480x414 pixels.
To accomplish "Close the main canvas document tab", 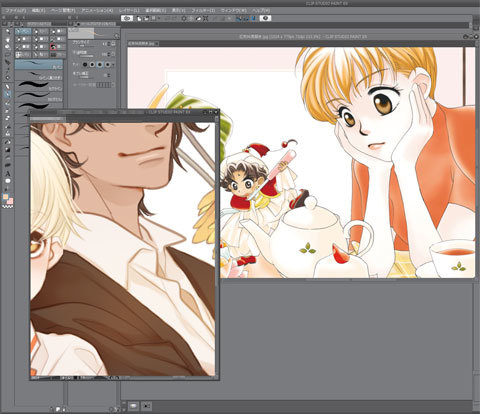I will coord(157,43).
